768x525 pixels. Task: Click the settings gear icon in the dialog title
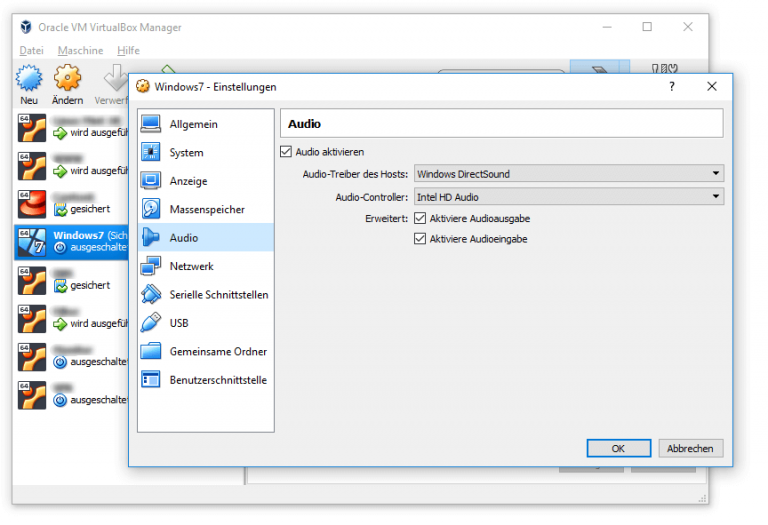click(x=143, y=86)
